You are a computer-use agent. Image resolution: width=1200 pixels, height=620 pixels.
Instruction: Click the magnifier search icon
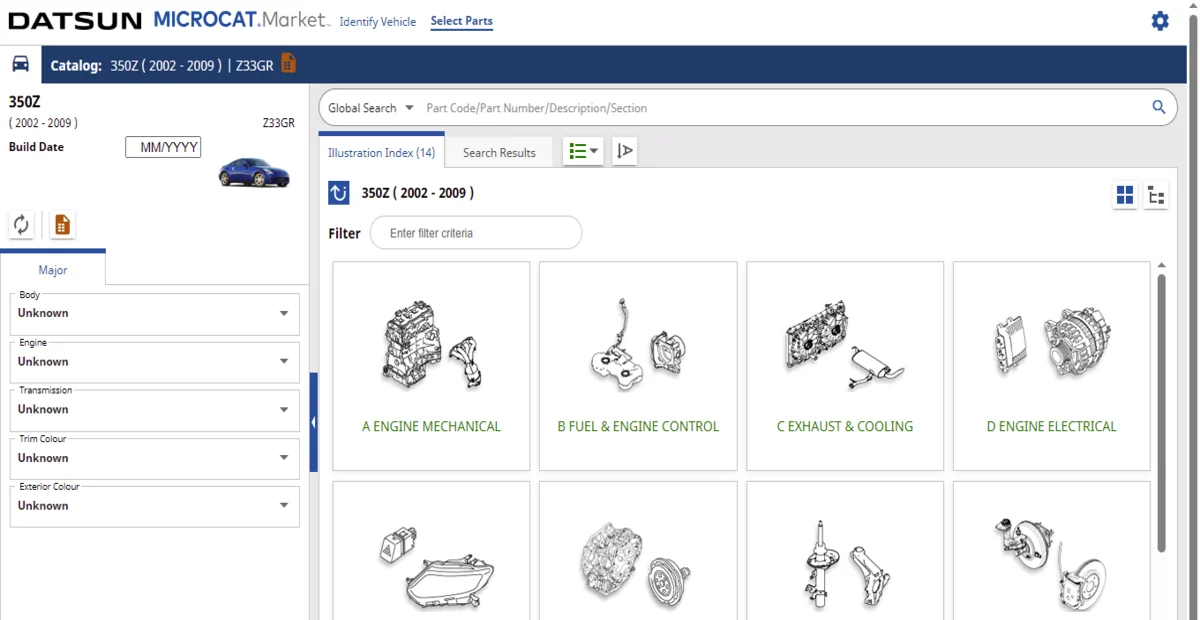(1159, 108)
